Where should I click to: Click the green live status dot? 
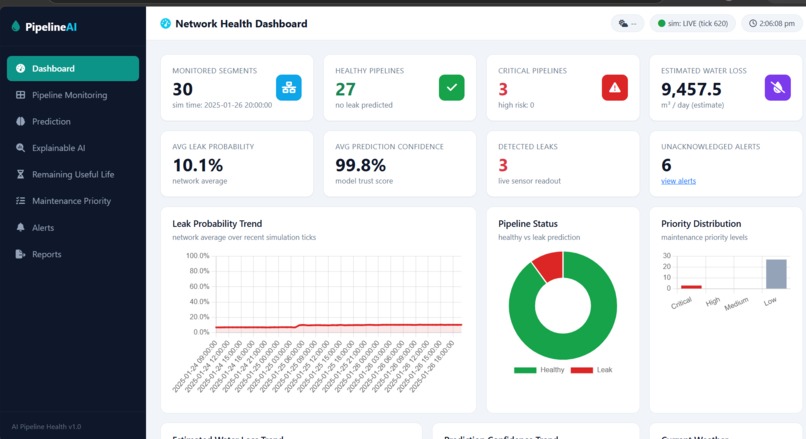[662, 23]
